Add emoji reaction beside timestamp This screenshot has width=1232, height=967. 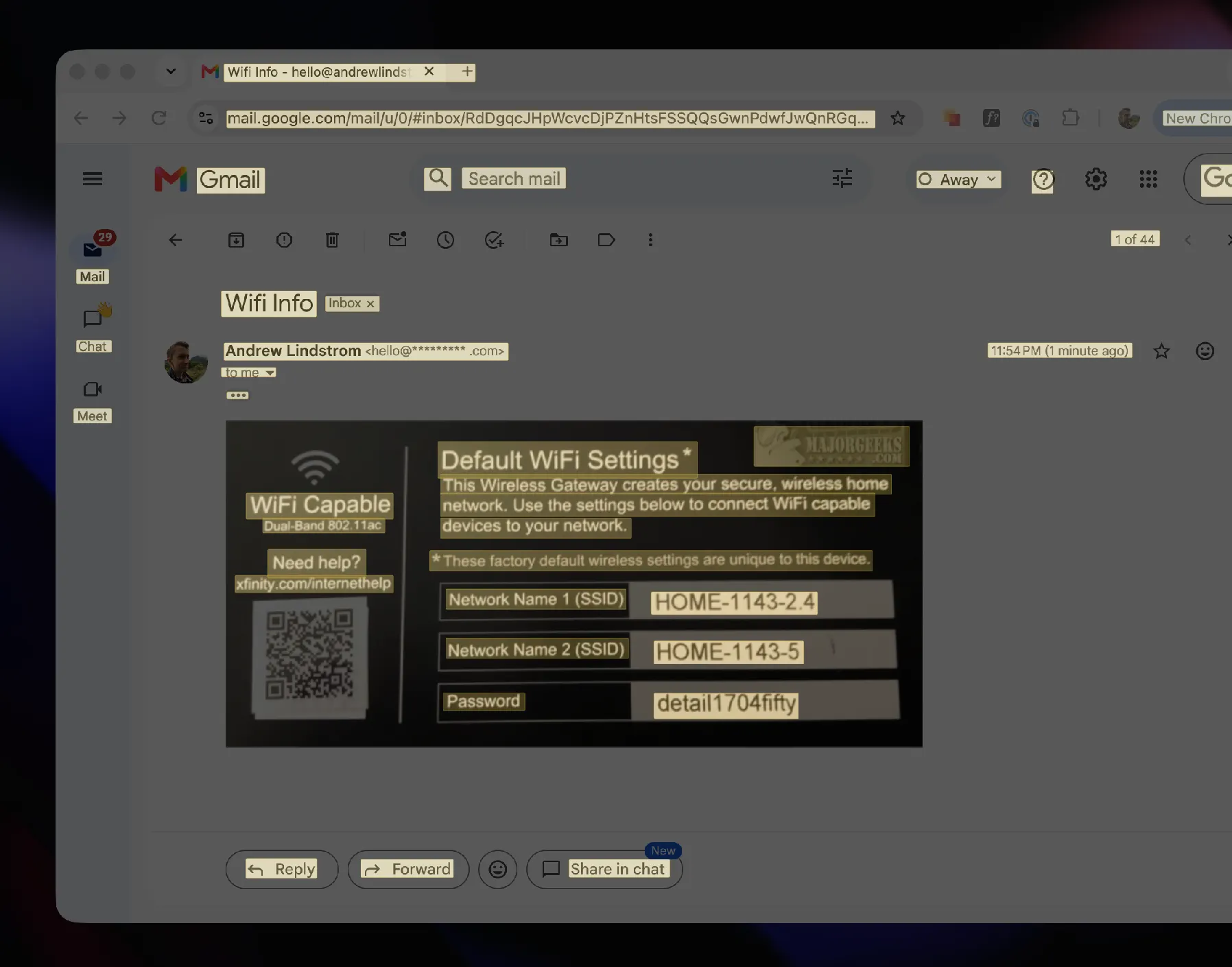click(x=1205, y=351)
